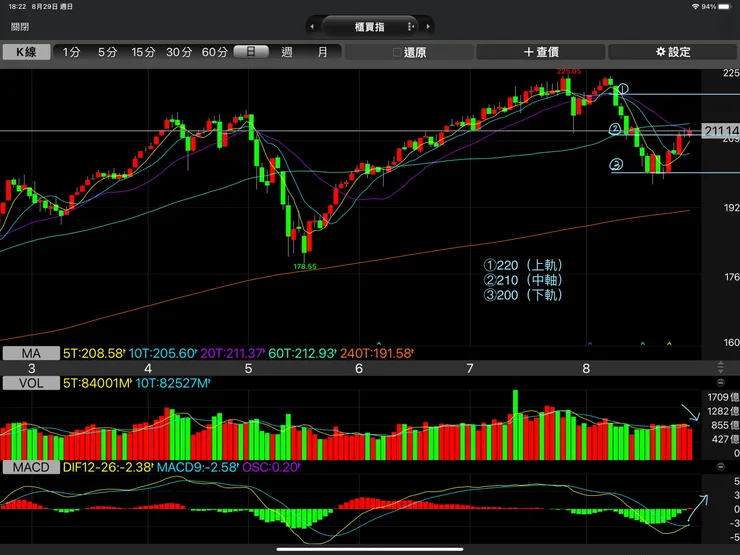The width and height of the screenshot is (740, 555).
Task: Tap the 20T:211.37 moving average value
Action: point(232,353)
